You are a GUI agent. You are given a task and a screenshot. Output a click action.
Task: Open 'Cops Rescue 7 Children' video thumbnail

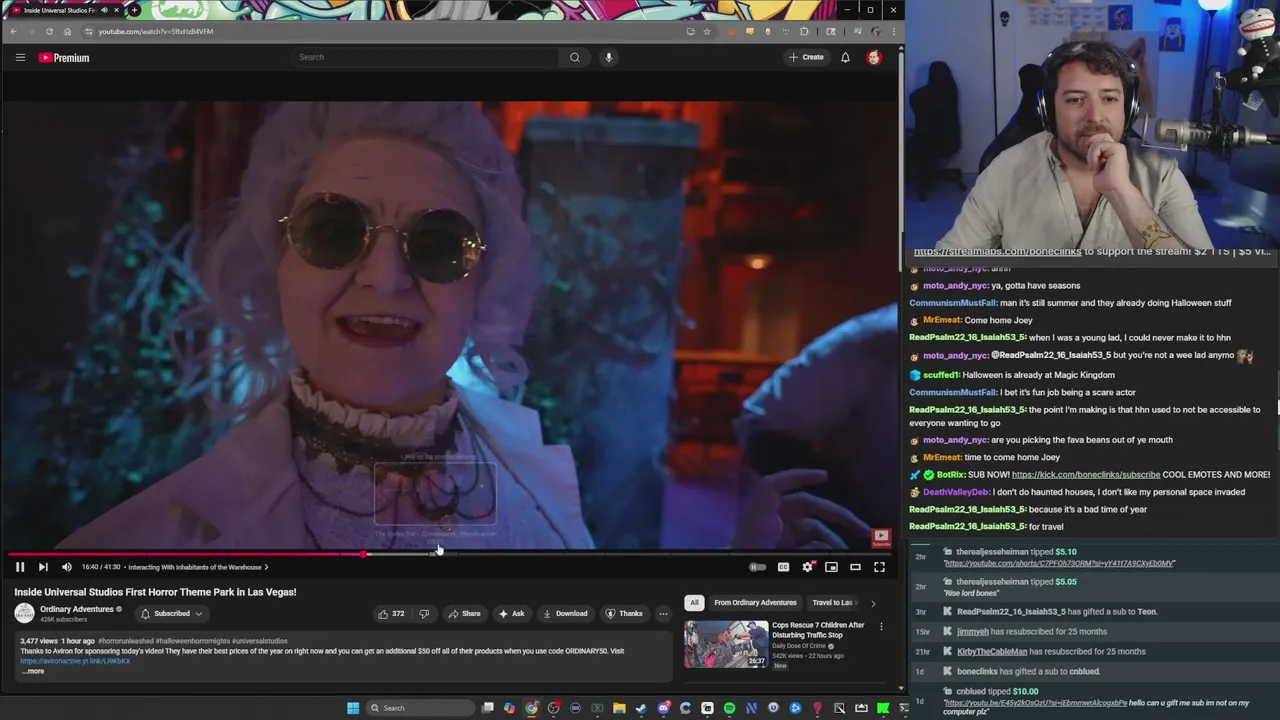[726, 644]
